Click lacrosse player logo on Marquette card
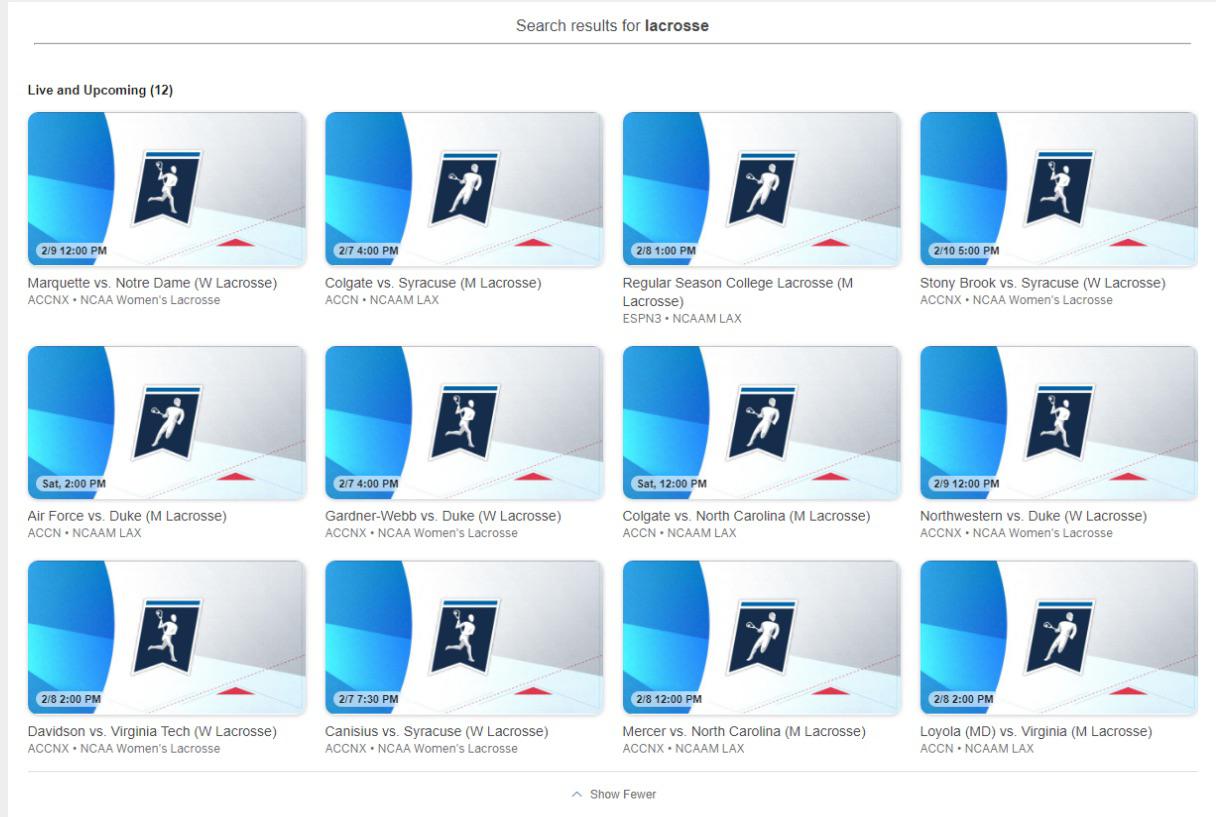The width and height of the screenshot is (1216, 817). pyautogui.click(x=166, y=188)
